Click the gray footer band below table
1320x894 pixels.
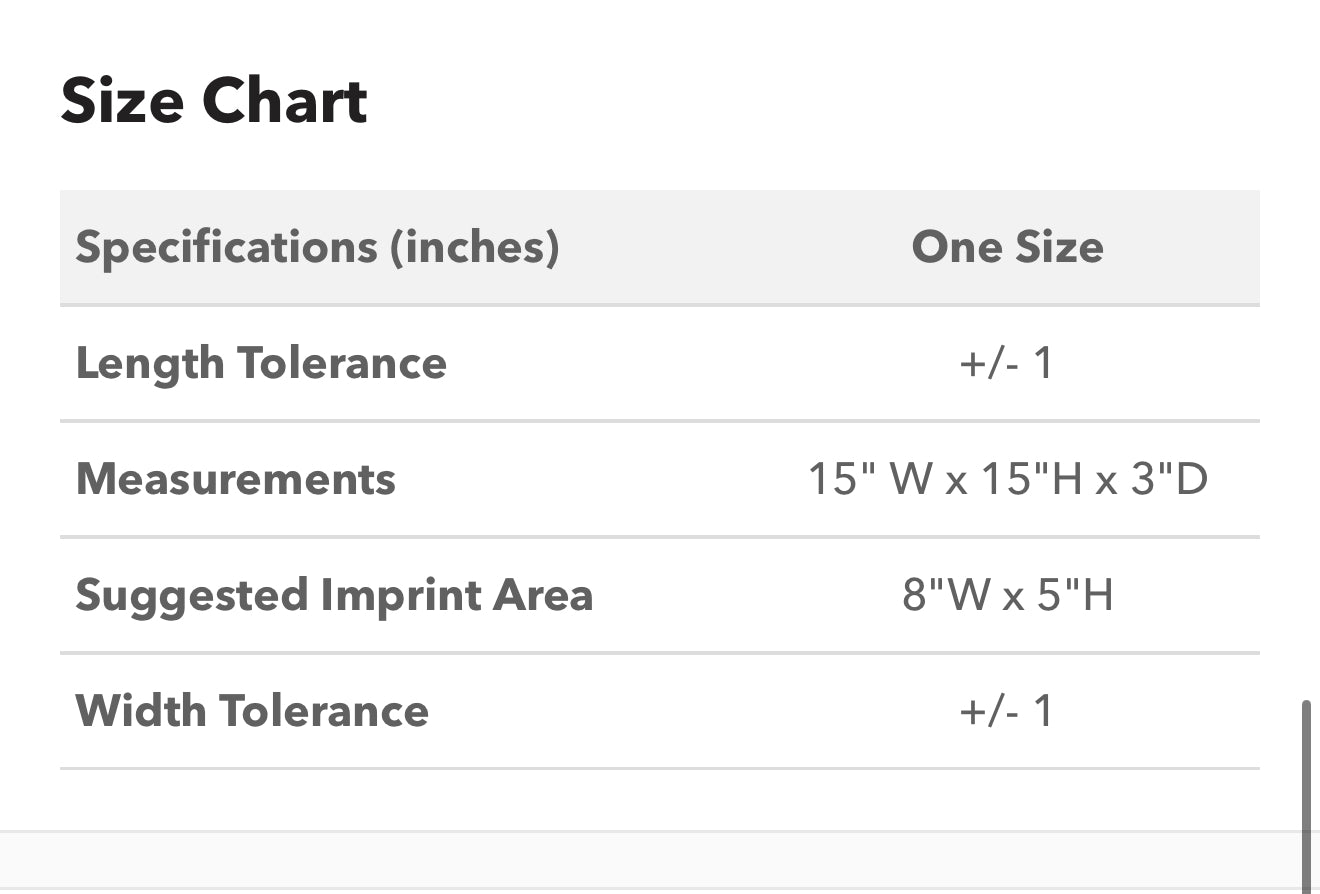click(650, 860)
